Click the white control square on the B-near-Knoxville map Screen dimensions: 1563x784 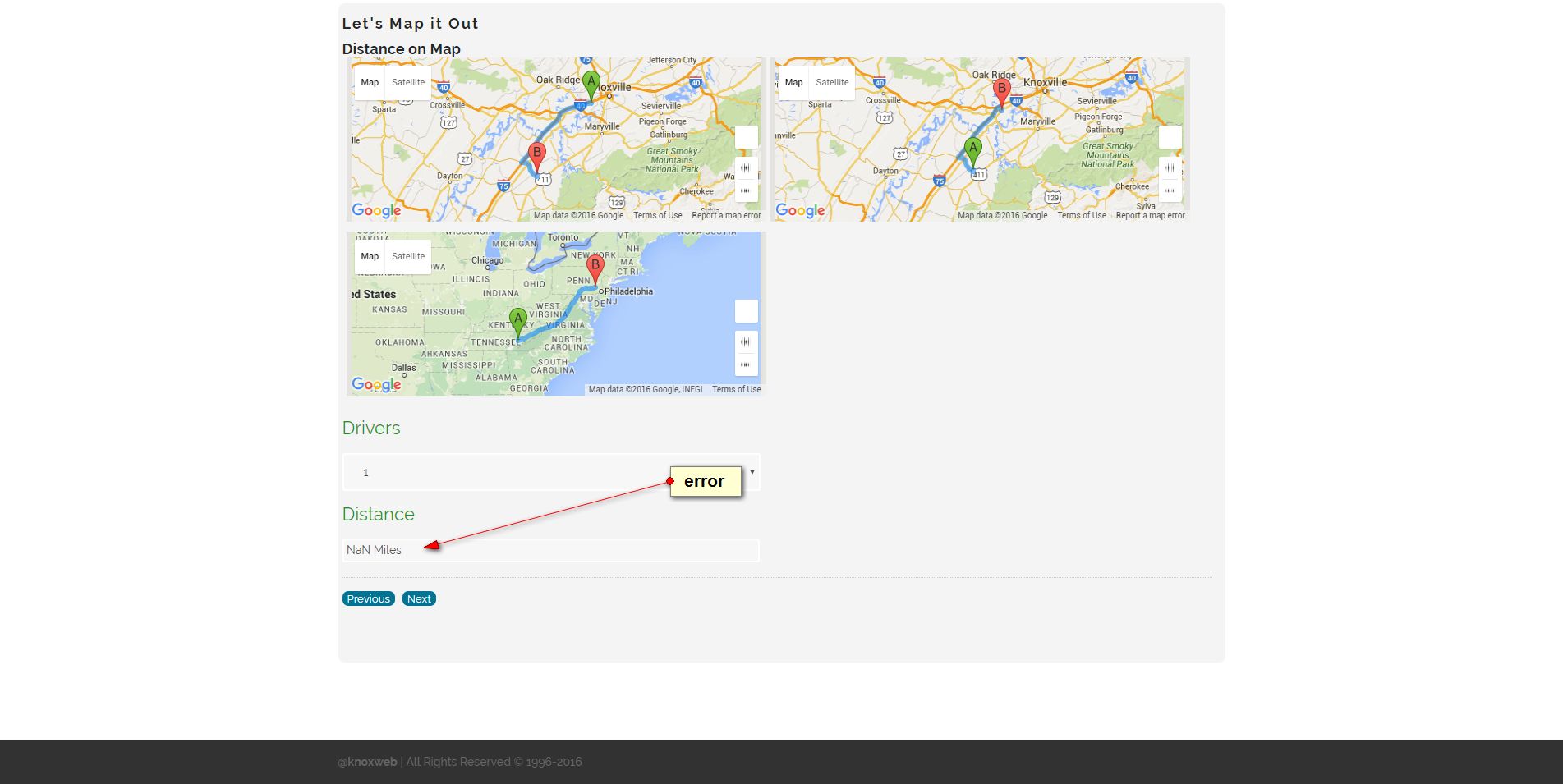(1170, 137)
